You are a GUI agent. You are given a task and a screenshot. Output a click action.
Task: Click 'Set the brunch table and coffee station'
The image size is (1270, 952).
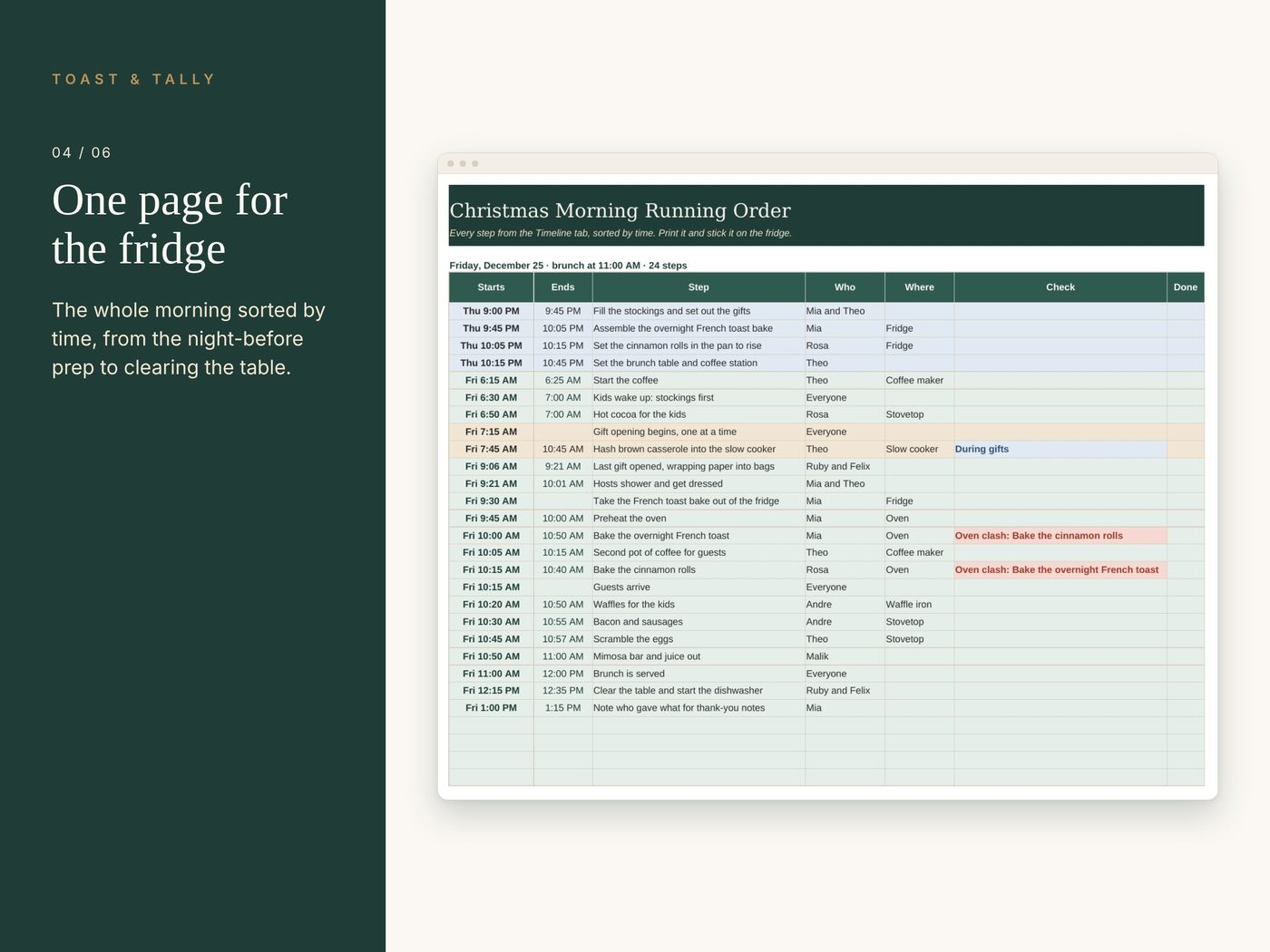click(x=698, y=363)
